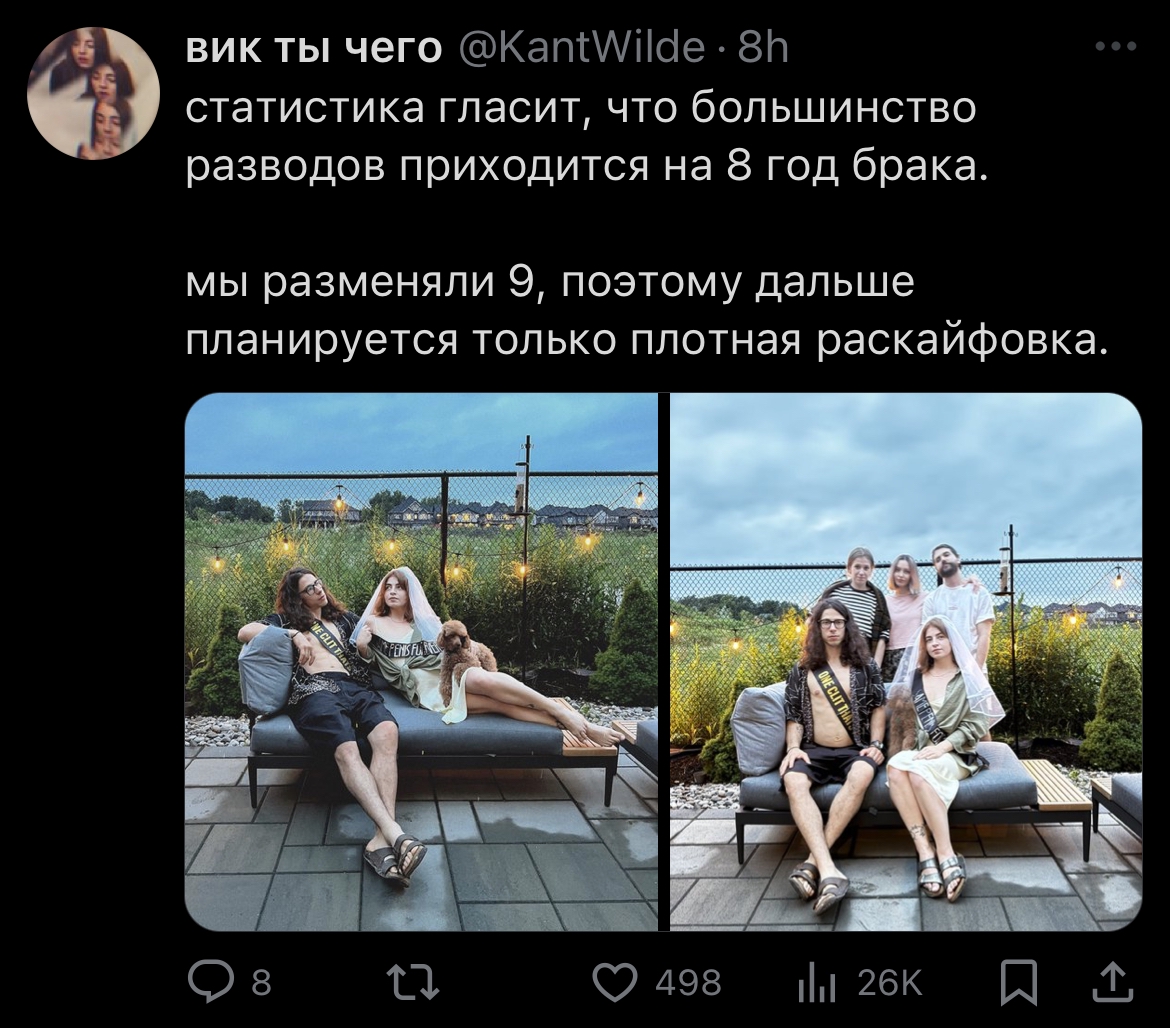Retweet this post using the arrows icon

[413, 982]
